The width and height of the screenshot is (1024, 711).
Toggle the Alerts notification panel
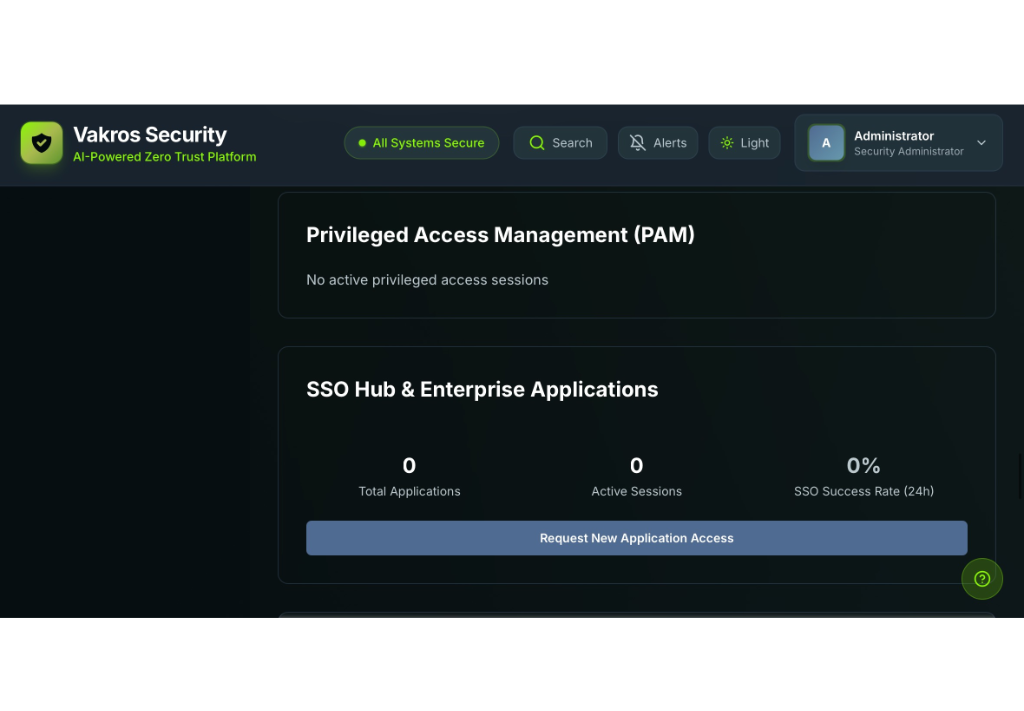point(657,142)
